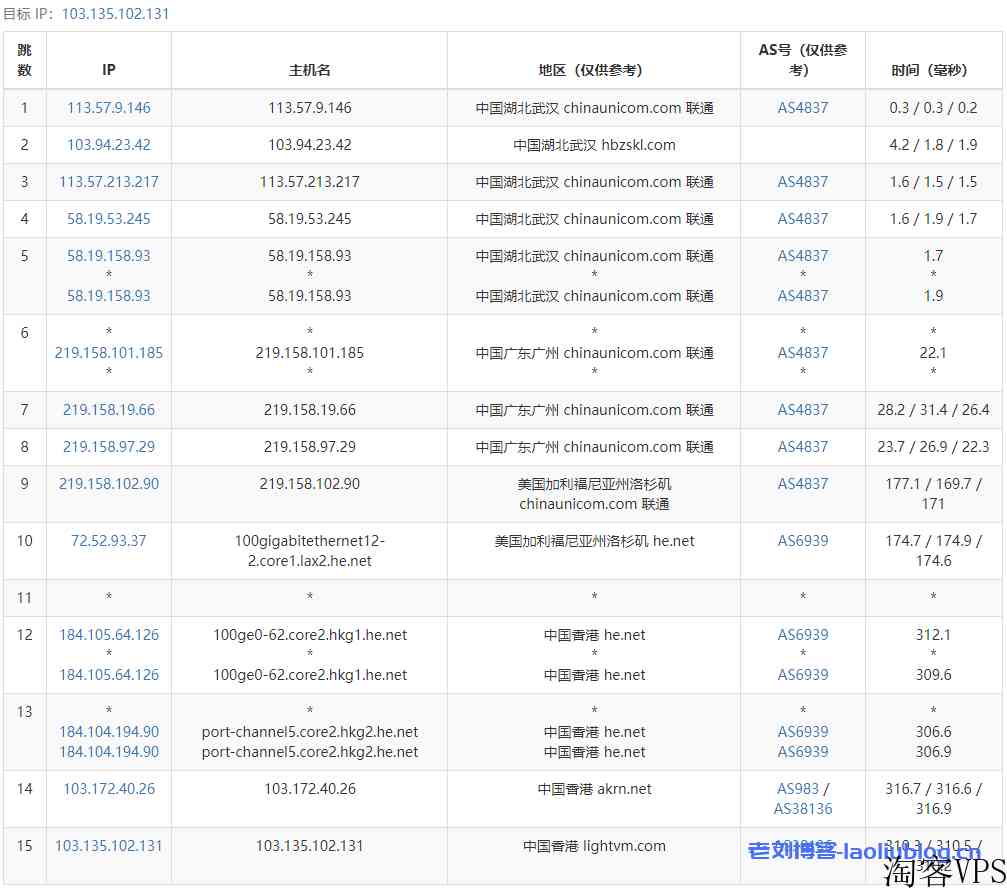
Task: Select time value 1.6 / 1.9 / 1.7
Action: (933, 219)
